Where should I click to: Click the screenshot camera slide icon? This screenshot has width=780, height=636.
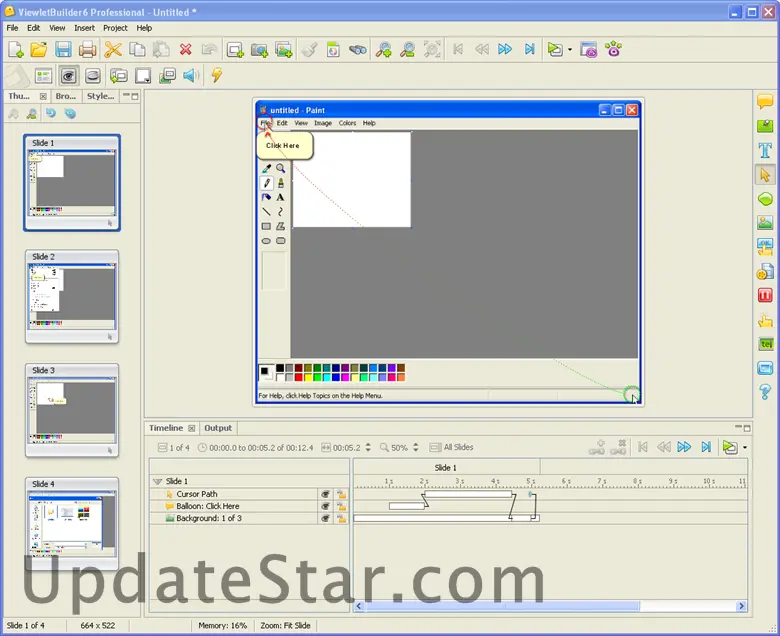[x=259, y=49]
